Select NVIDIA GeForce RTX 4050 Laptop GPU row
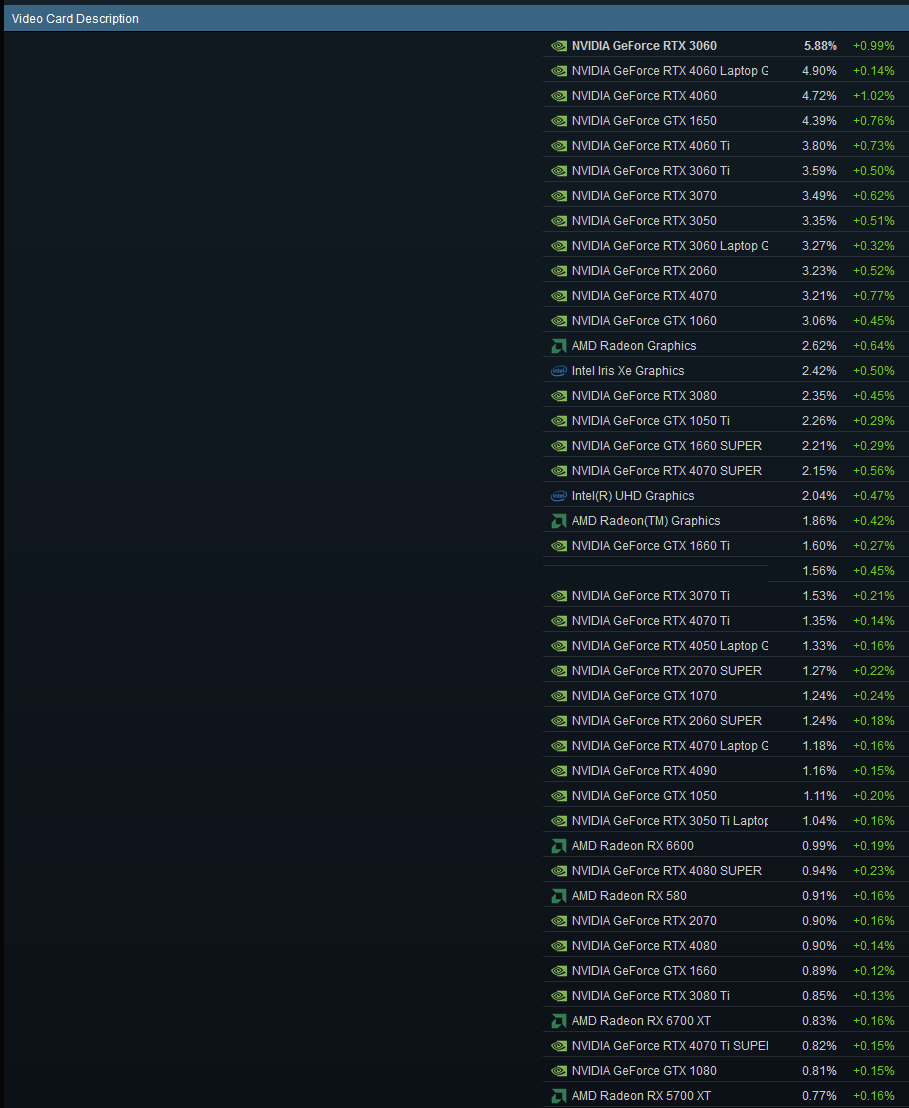 tap(726, 646)
